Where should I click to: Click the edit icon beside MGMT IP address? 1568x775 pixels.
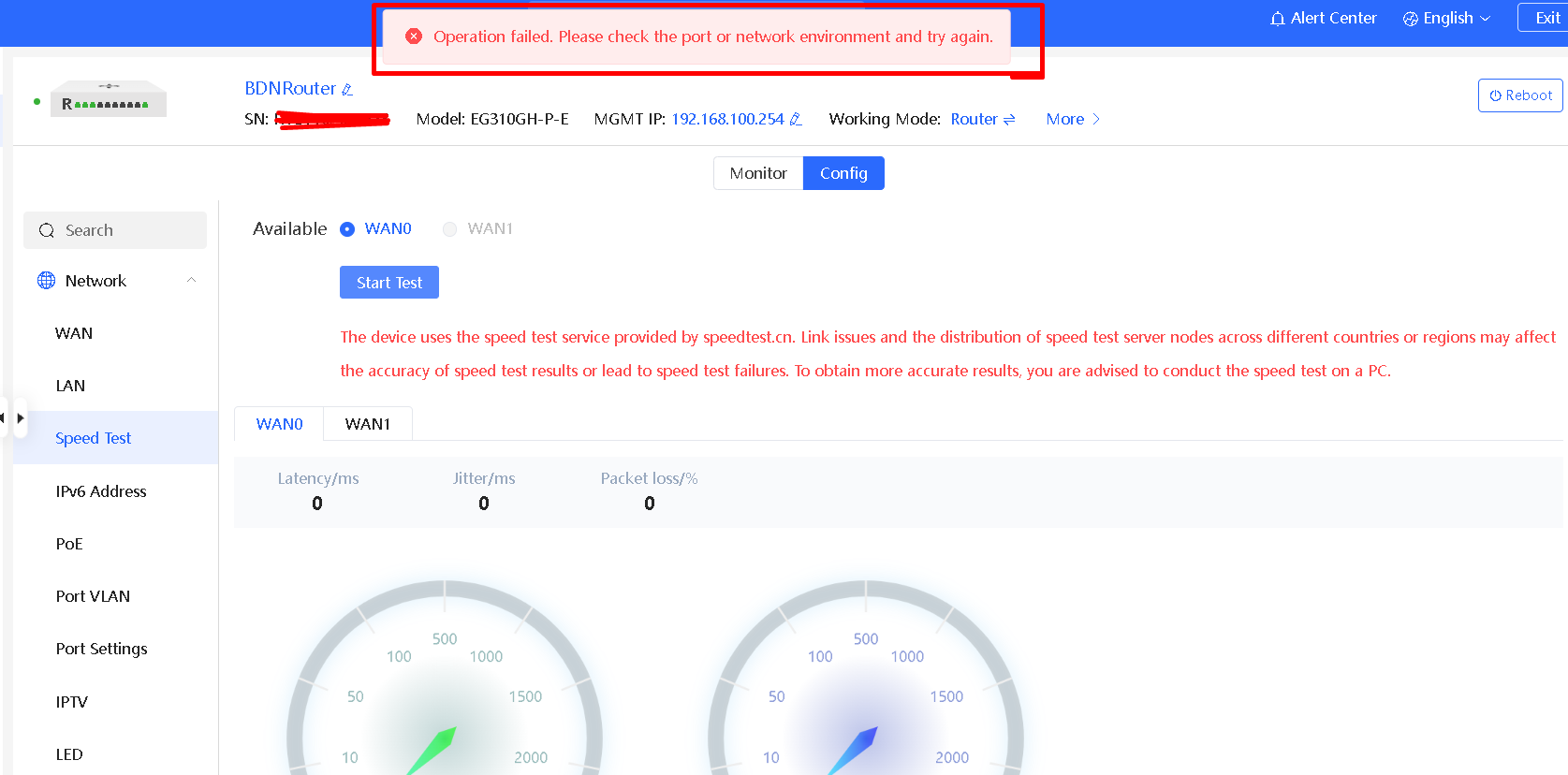(796, 120)
